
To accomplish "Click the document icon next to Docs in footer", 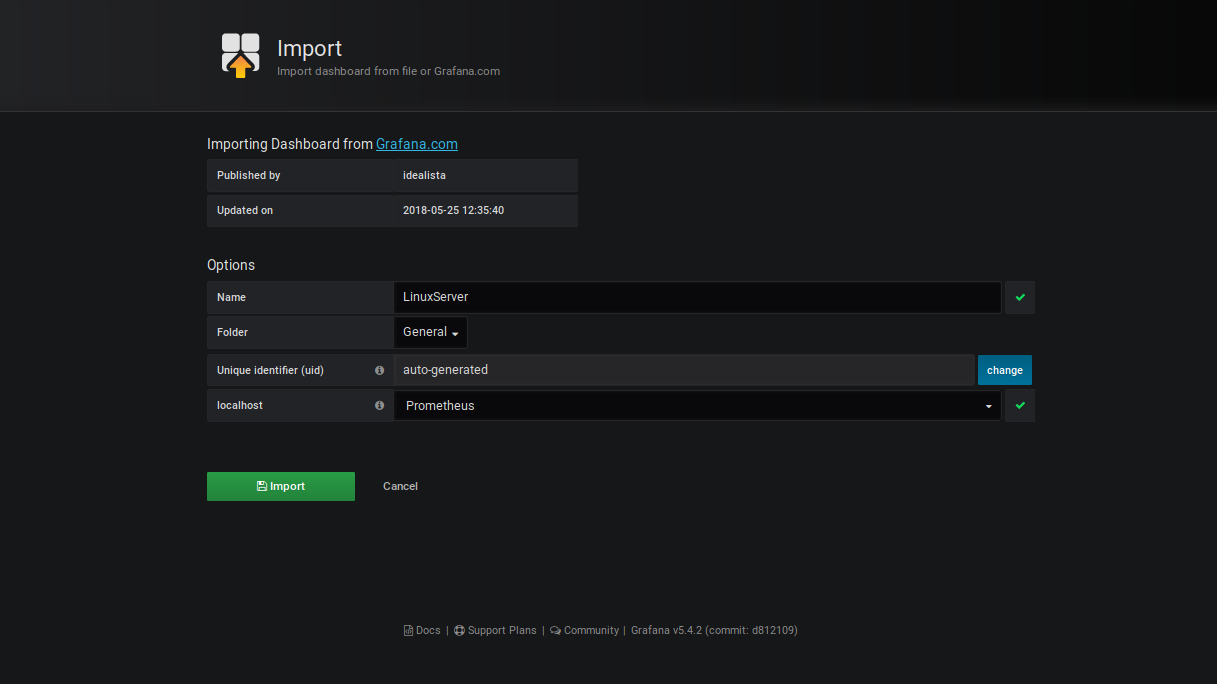I will tap(407, 630).
